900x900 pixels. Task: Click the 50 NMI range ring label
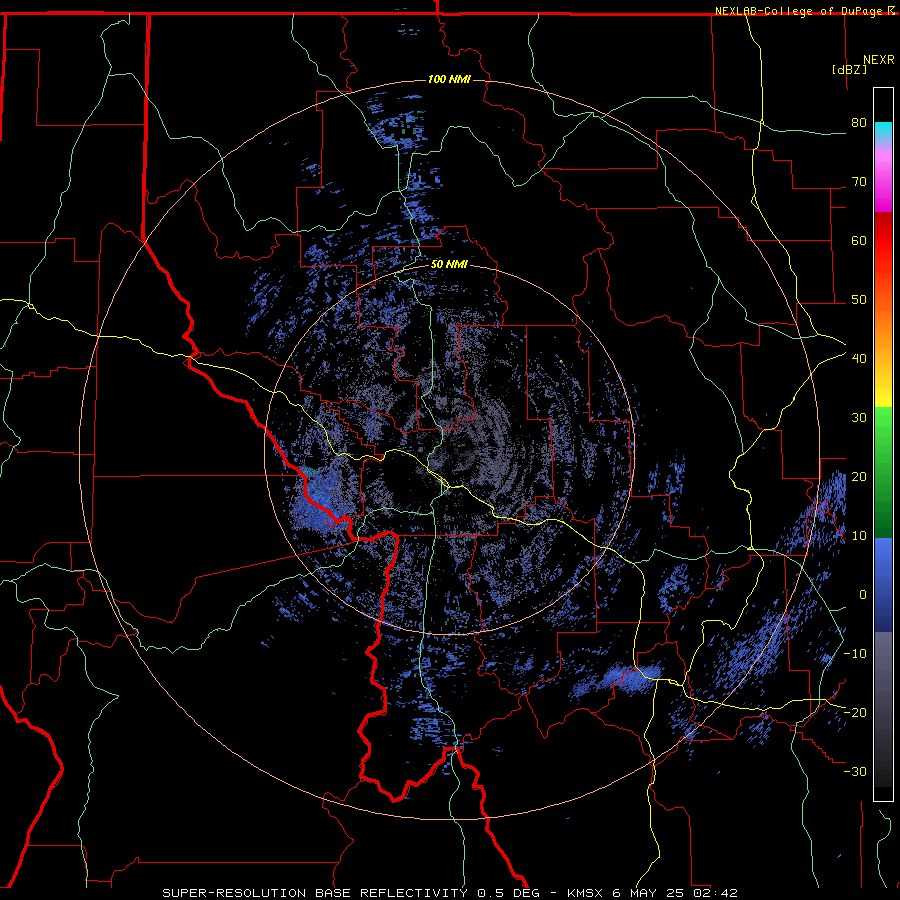point(449,265)
